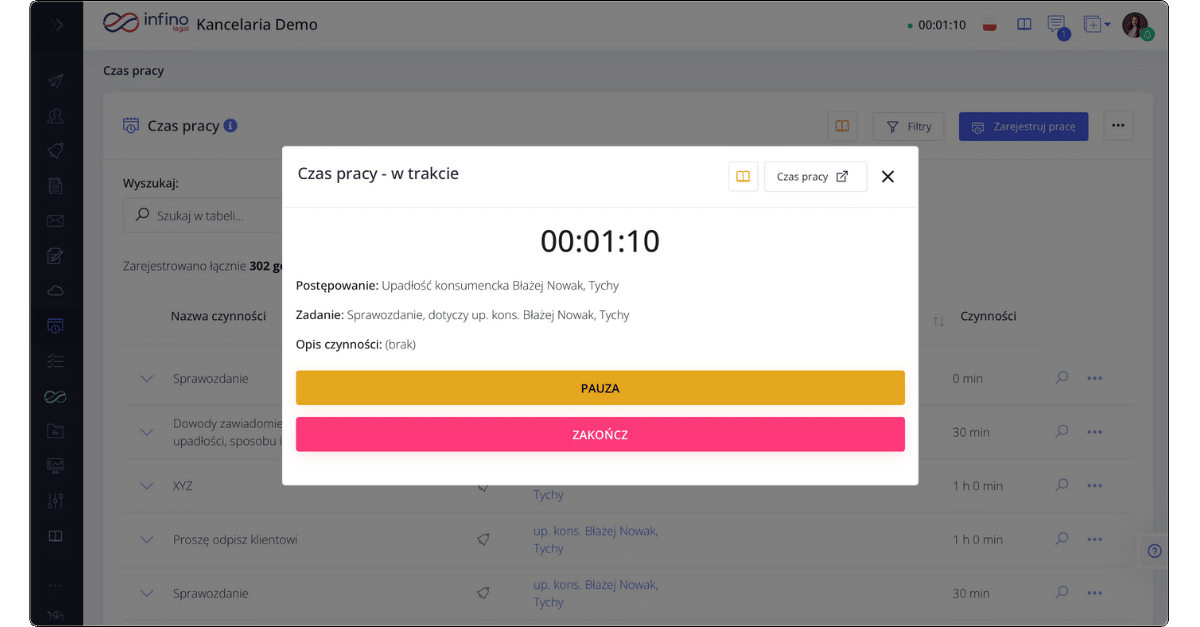
Task: Expand the left sidebar with chevron
Action: [56, 25]
